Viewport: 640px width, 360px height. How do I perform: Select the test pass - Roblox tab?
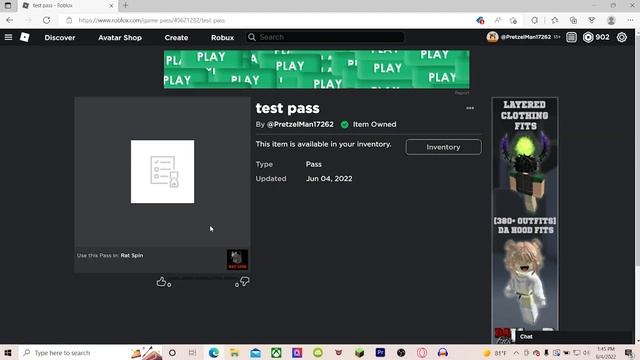tap(67, 6)
